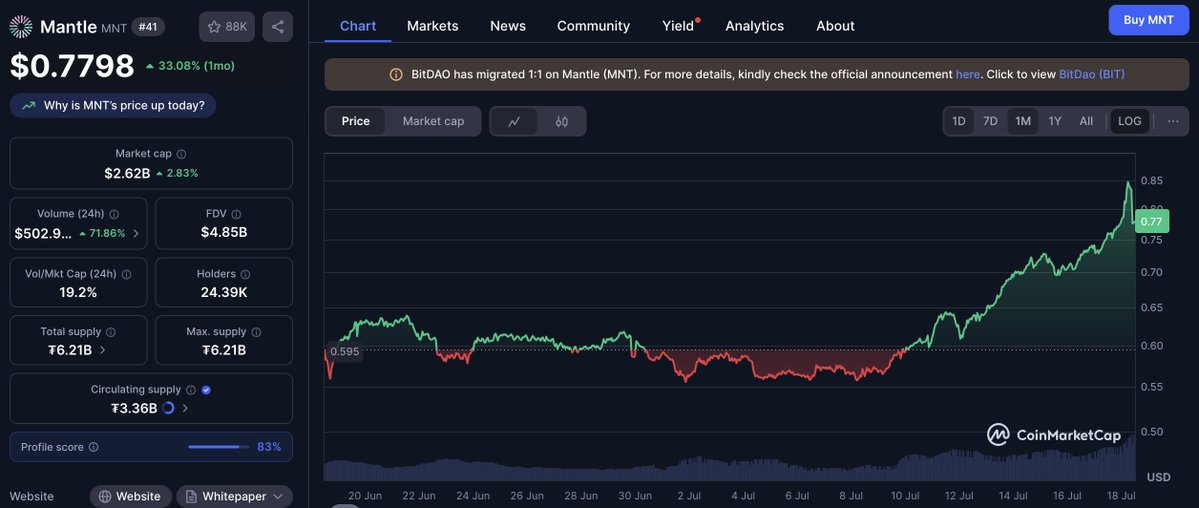1199x508 pixels.
Task: Click the 71.86% volume change value
Action: [102, 233]
